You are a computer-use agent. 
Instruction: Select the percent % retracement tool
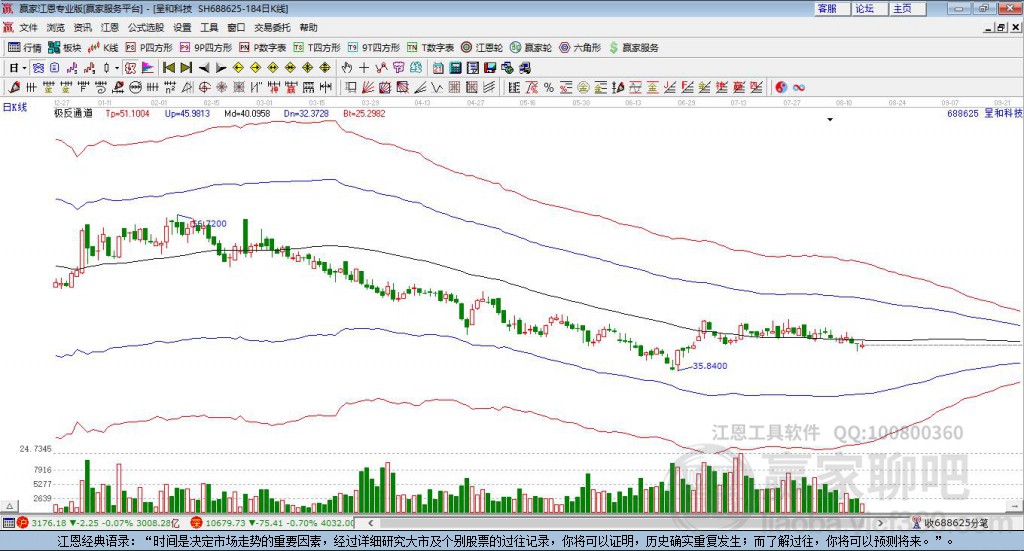549,87
